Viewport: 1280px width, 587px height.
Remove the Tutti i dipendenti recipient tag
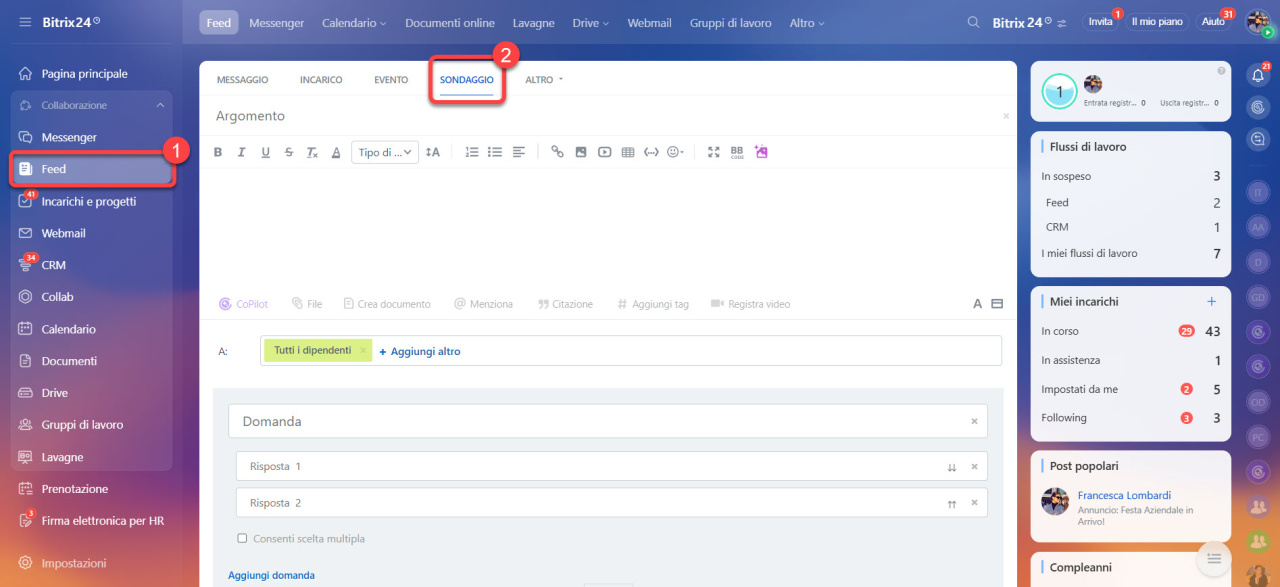point(363,350)
